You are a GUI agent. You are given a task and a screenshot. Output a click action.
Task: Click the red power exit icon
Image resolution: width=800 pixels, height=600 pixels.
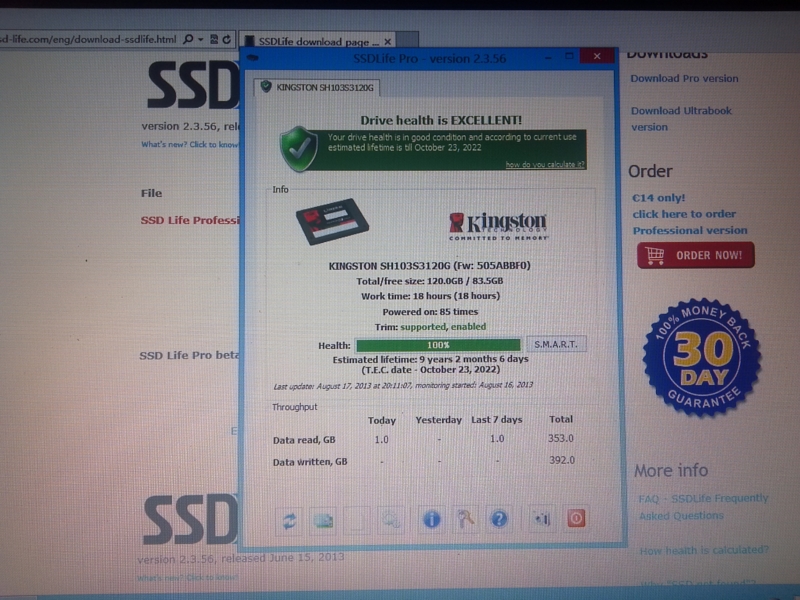pyautogui.click(x=576, y=518)
